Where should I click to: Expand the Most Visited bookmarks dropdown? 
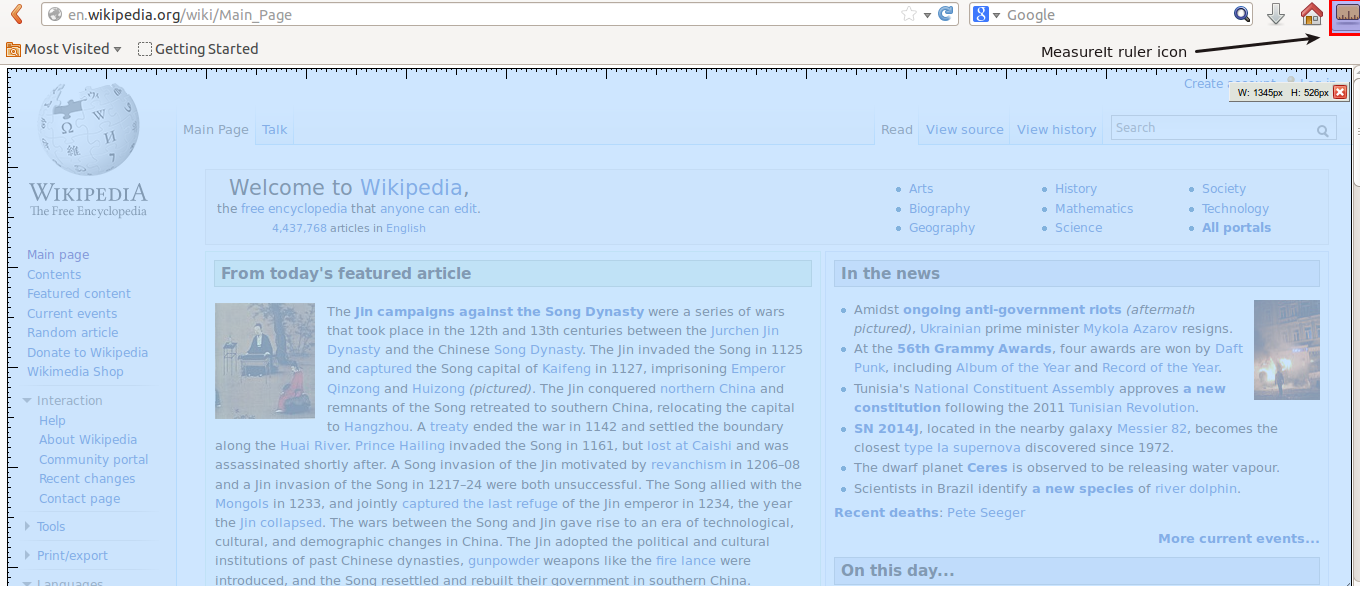click(117, 50)
